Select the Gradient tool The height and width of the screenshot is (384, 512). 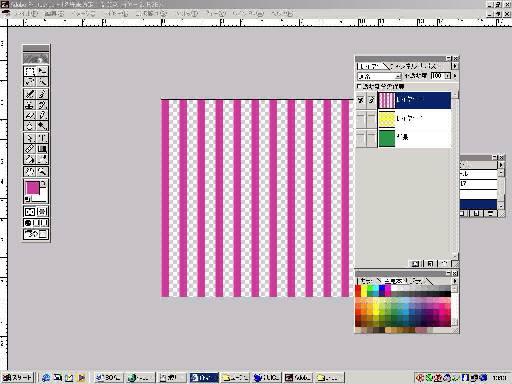pyautogui.click(x=42, y=149)
